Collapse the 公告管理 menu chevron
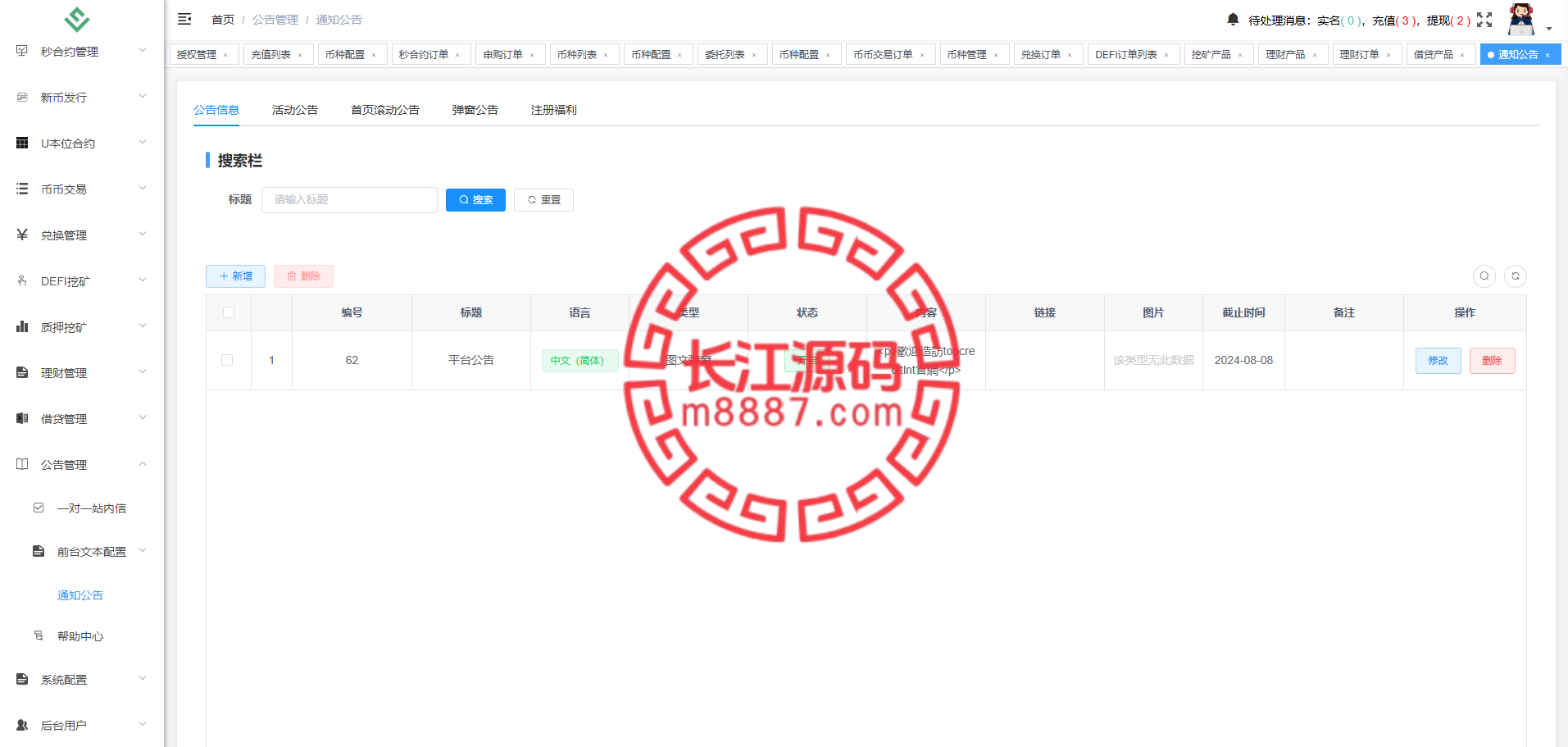 pos(143,463)
